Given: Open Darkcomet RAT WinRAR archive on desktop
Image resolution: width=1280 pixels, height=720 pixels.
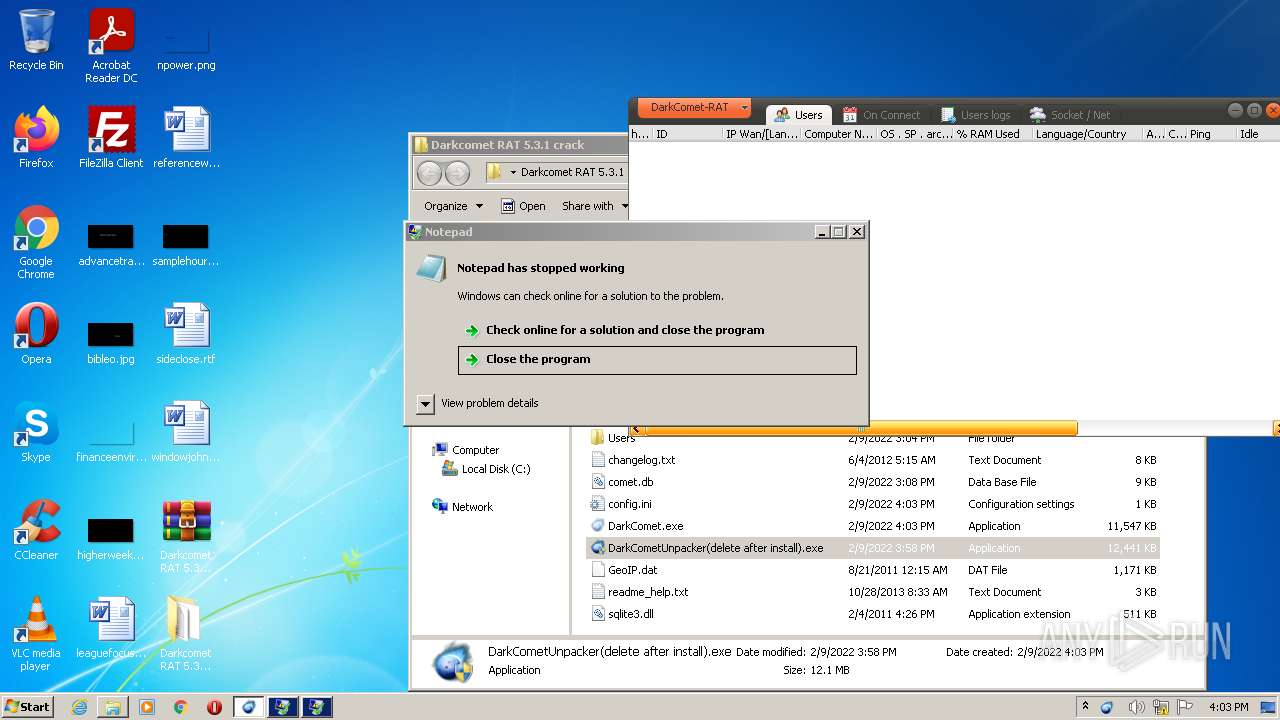Looking at the screenshot, I should click(x=186, y=536).
